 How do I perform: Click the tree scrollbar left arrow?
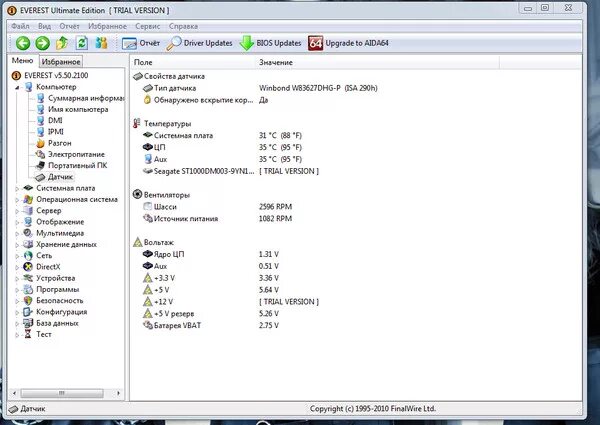[15, 393]
